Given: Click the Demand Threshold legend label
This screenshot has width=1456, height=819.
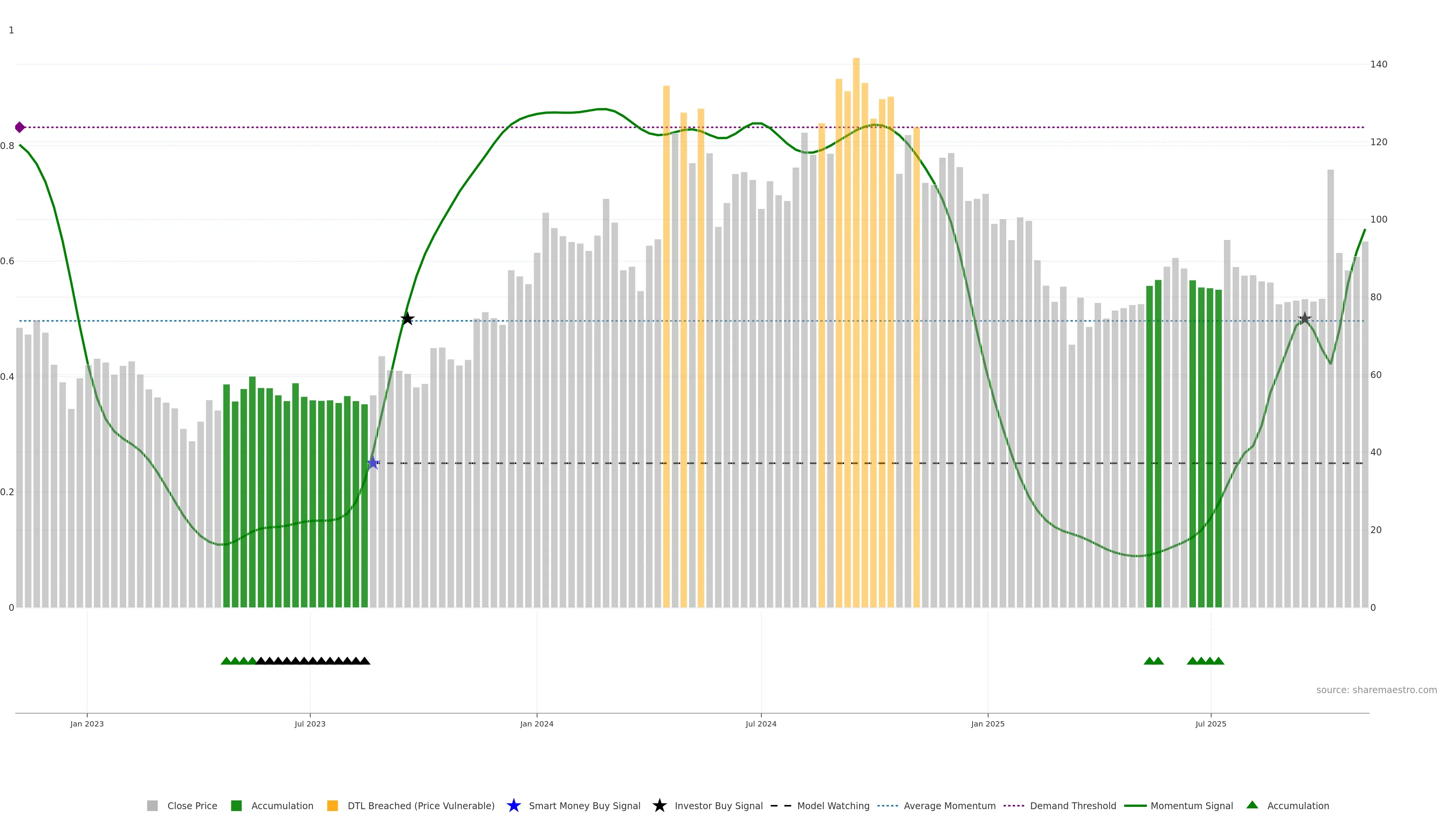Looking at the screenshot, I should pyautogui.click(x=1073, y=806).
